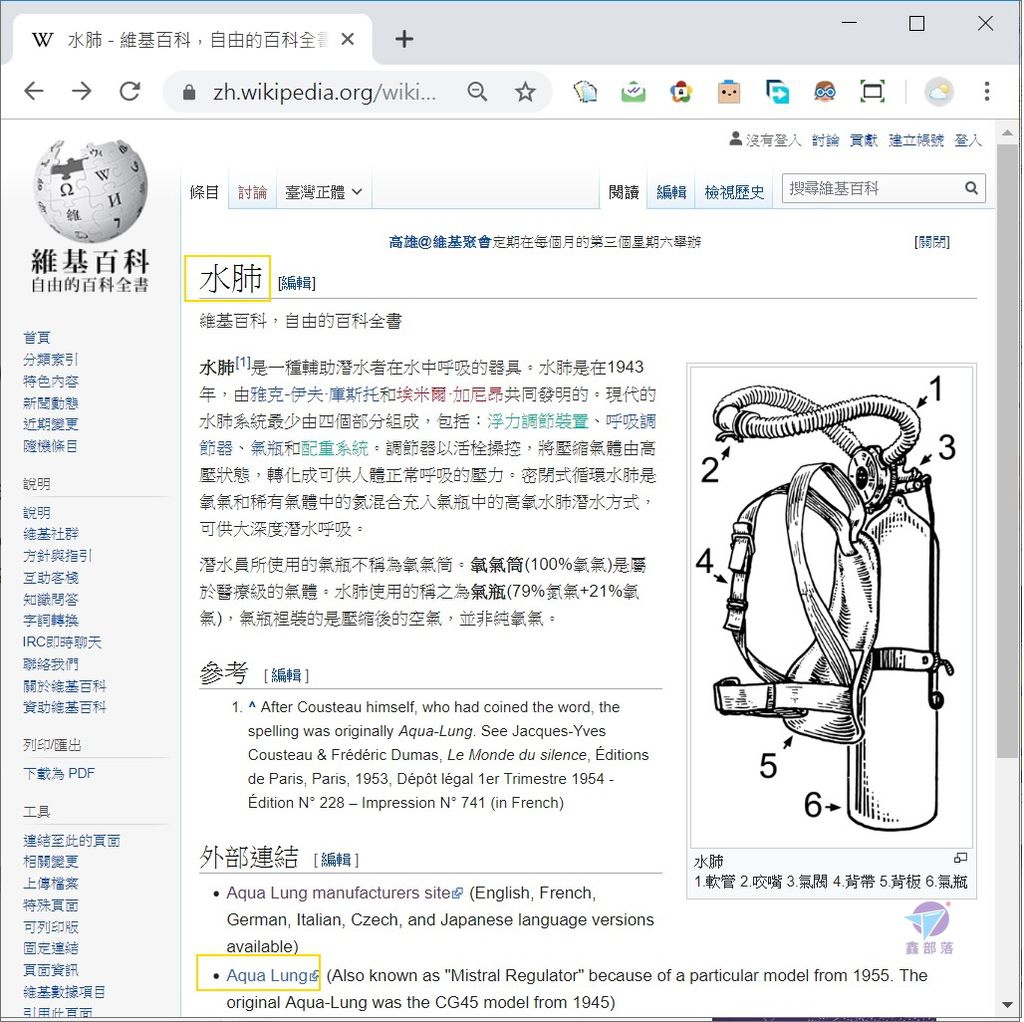This screenshot has height=1022, width=1024.
Task: Open the 埃米爾·加尼昂 red link
Action: pyautogui.click(x=450, y=394)
